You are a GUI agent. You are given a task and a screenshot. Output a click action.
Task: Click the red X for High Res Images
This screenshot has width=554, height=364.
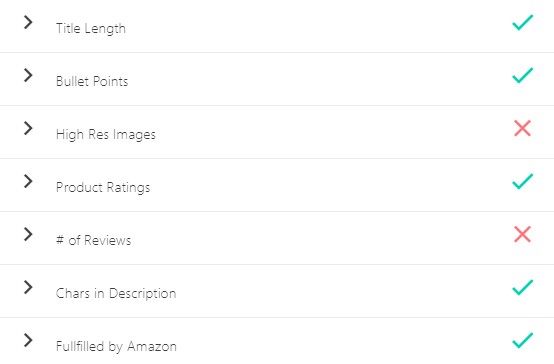pyautogui.click(x=523, y=128)
